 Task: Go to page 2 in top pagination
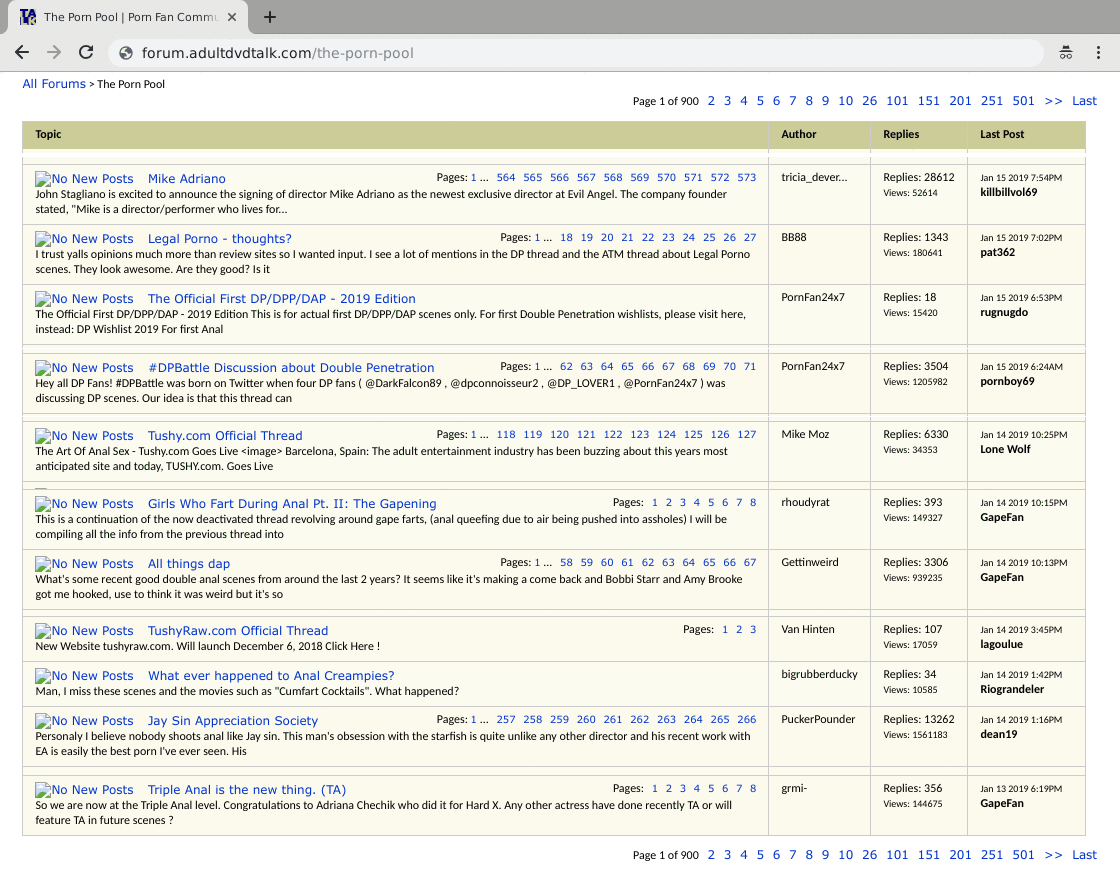[711, 101]
